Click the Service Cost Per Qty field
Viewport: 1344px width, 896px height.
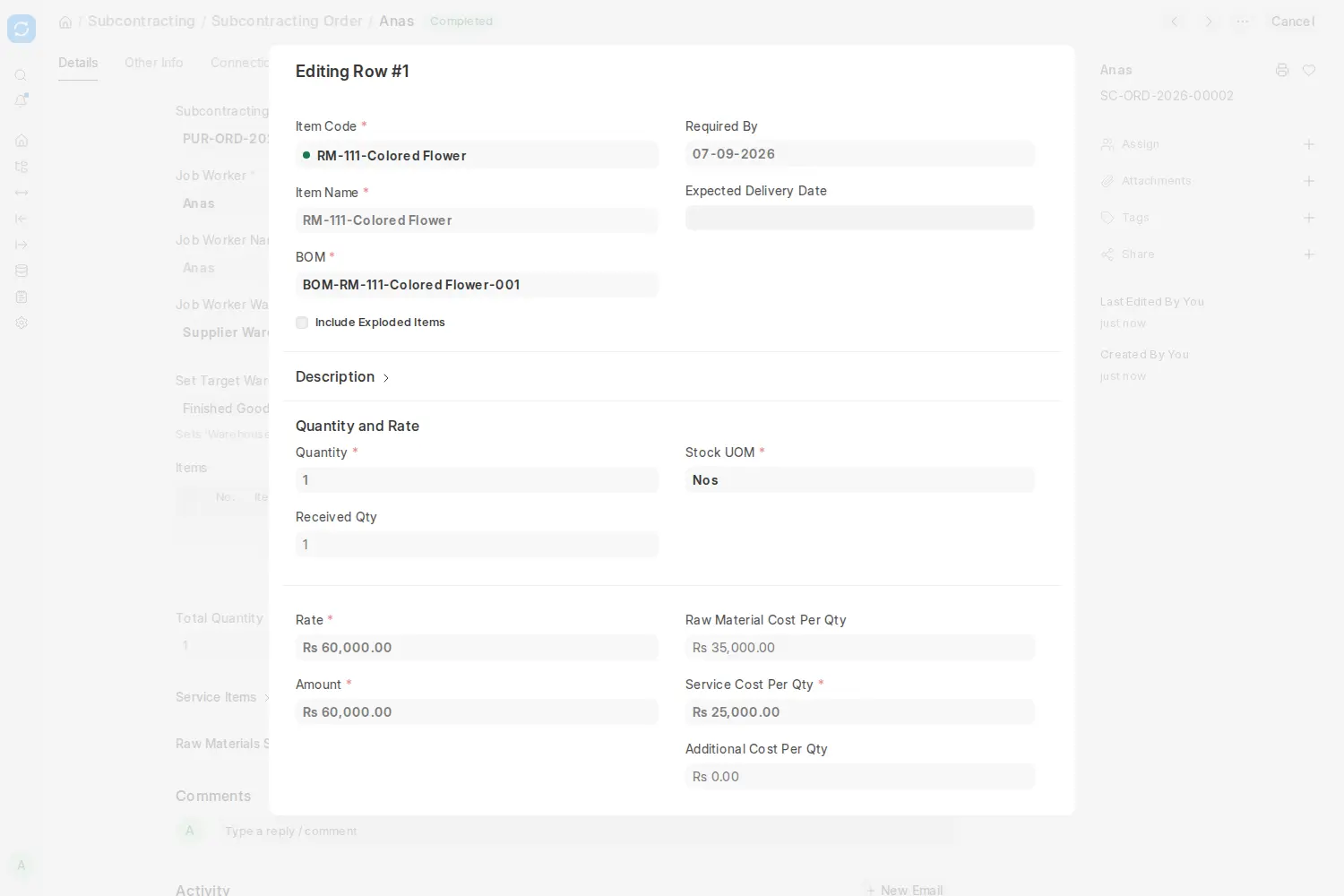tap(860, 712)
